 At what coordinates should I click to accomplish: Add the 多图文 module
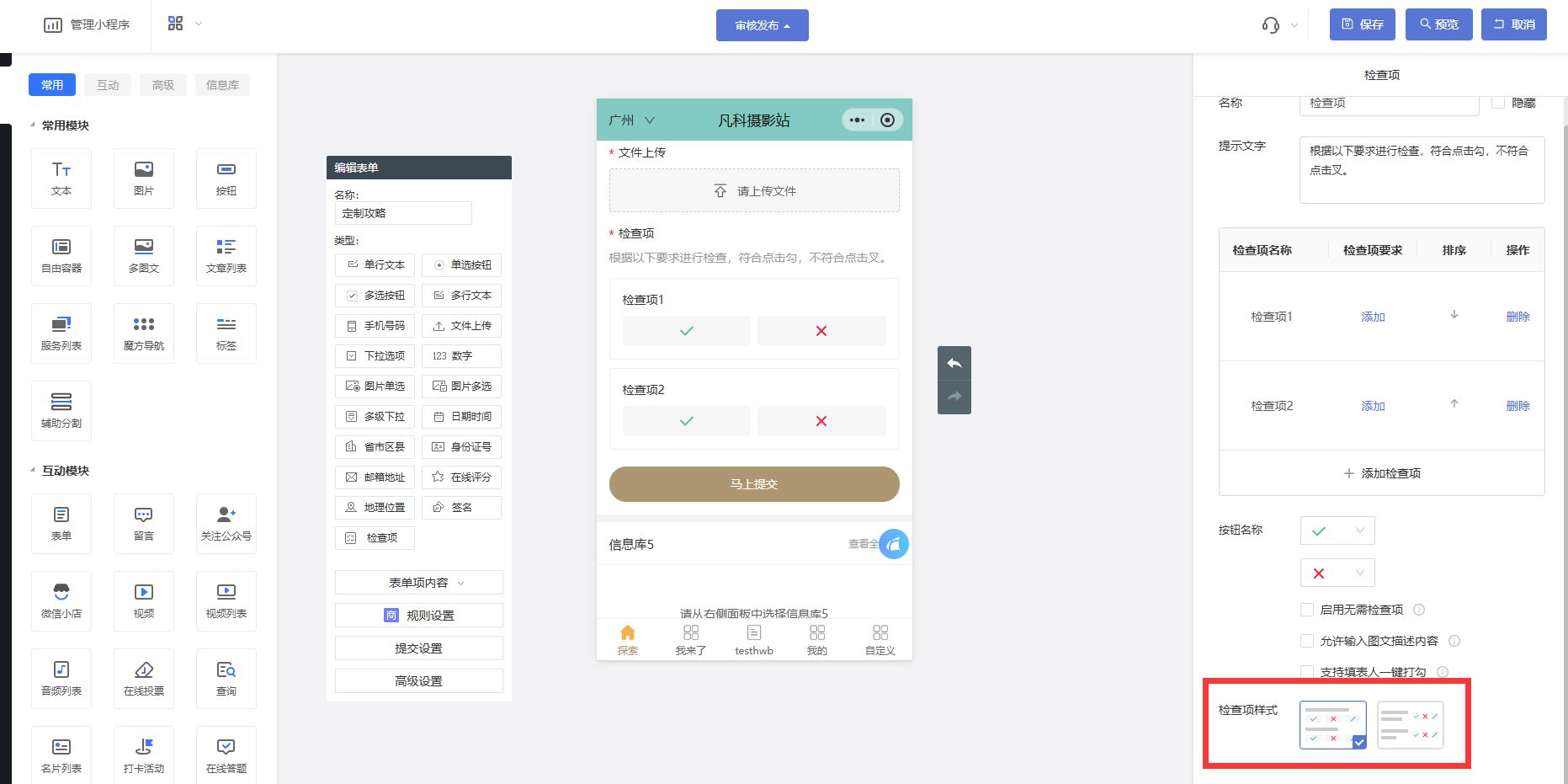[144, 255]
